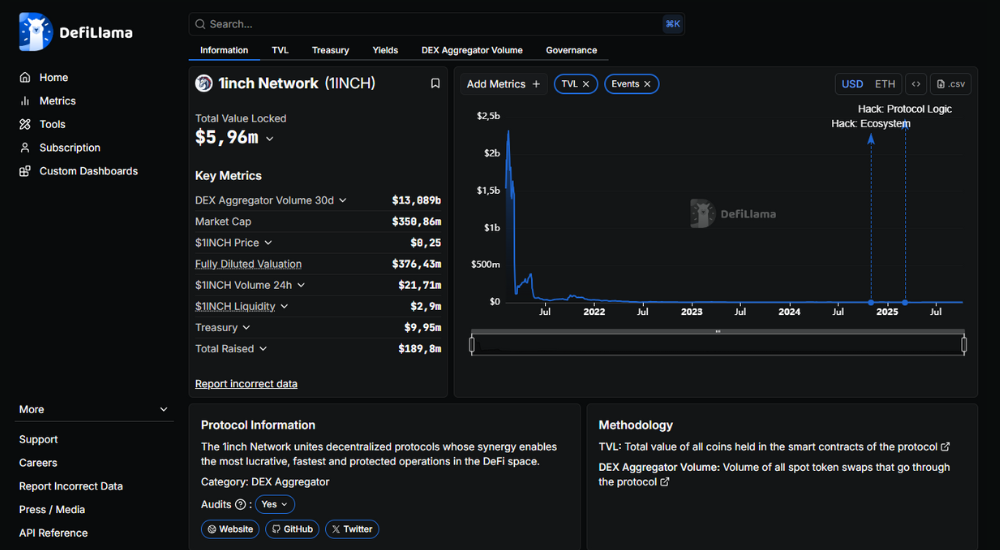Switch chart denomination to ETH
This screenshot has width=1000, height=550.
(x=885, y=84)
